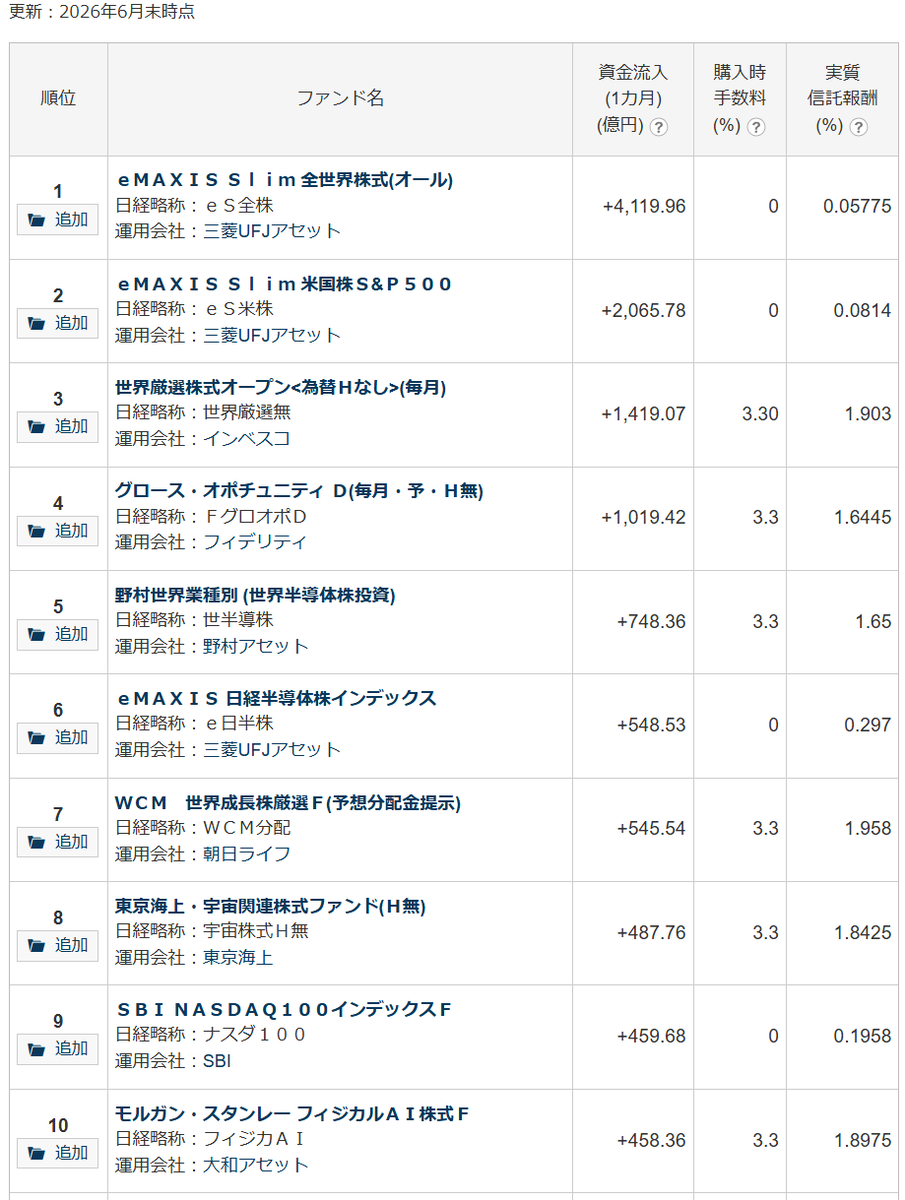Click 運用会社:朝日ライフ text
This screenshot has width=905, height=1200.
pyautogui.click(x=203, y=854)
